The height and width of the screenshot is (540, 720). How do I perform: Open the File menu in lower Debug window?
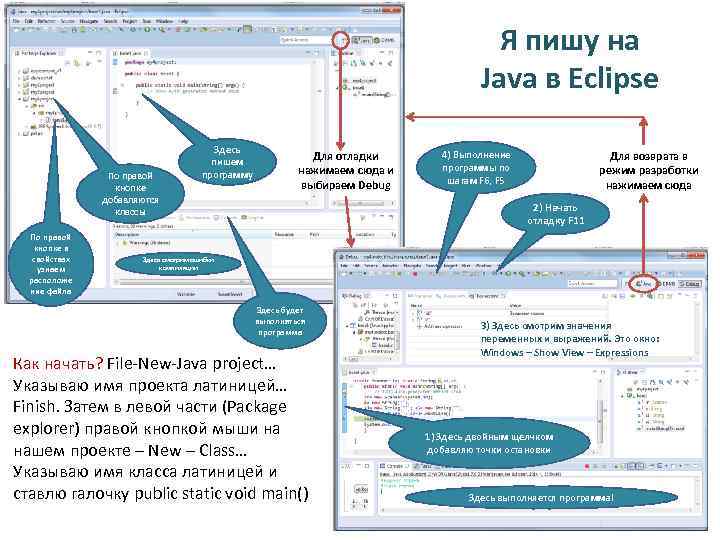344,265
